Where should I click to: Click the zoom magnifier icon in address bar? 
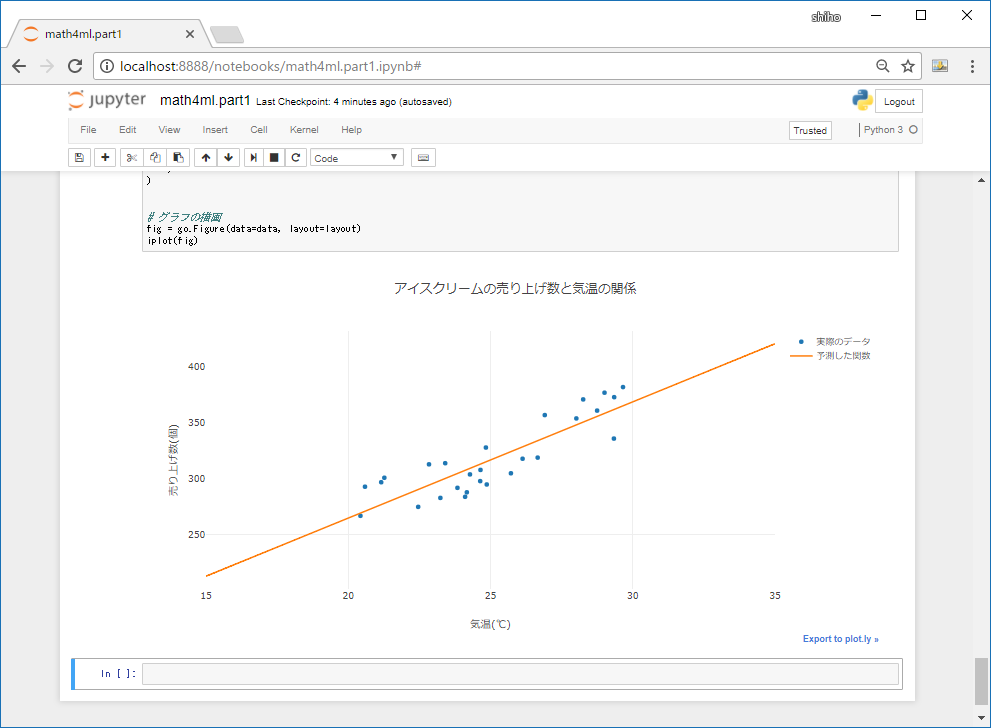882,66
